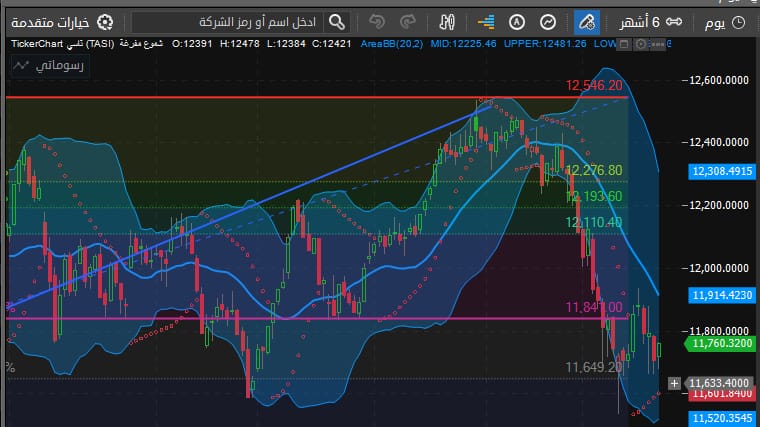Screen dimensions: 760x427
Task: Click the compare chart circle icon
Action: [x=548, y=21]
